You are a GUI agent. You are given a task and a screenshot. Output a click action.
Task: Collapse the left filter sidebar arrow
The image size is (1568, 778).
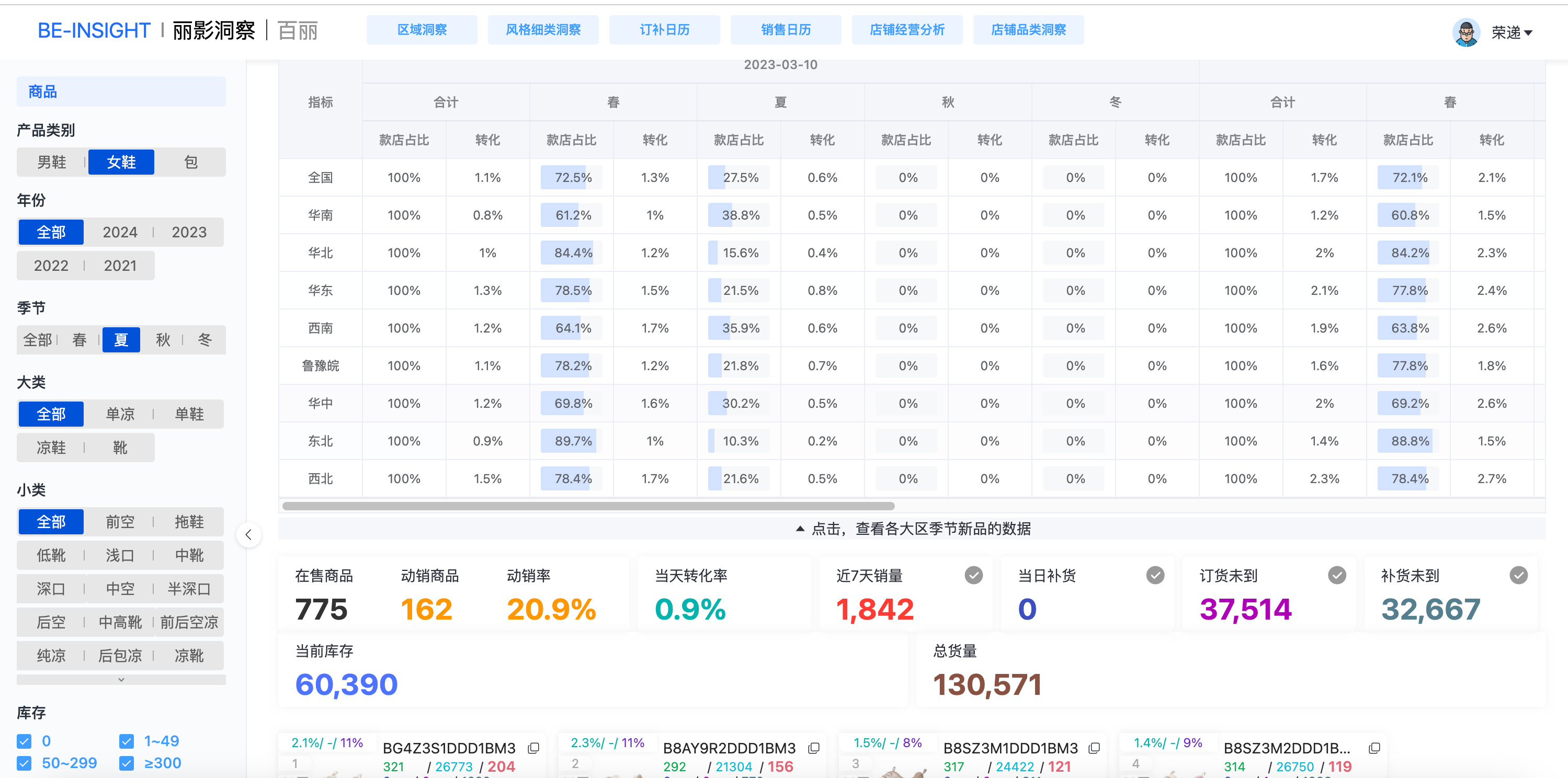(248, 535)
